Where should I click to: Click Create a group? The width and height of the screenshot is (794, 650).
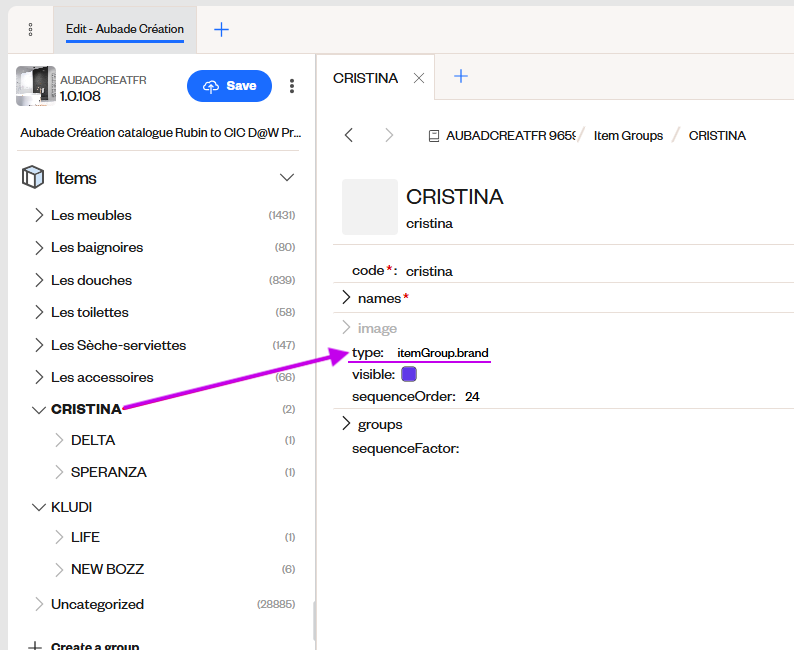click(x=95, y=646)
